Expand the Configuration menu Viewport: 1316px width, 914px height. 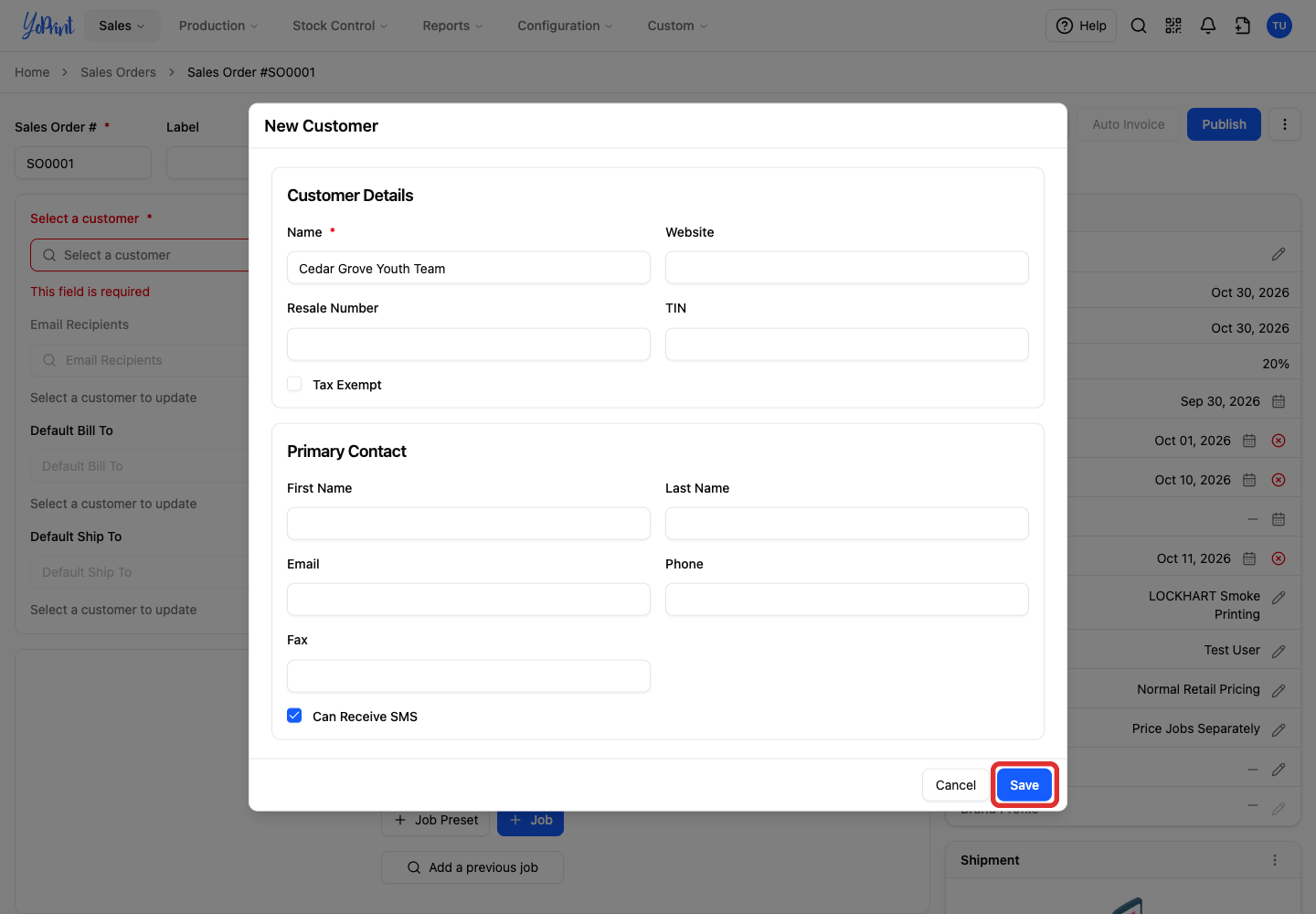tap(565, 26)
